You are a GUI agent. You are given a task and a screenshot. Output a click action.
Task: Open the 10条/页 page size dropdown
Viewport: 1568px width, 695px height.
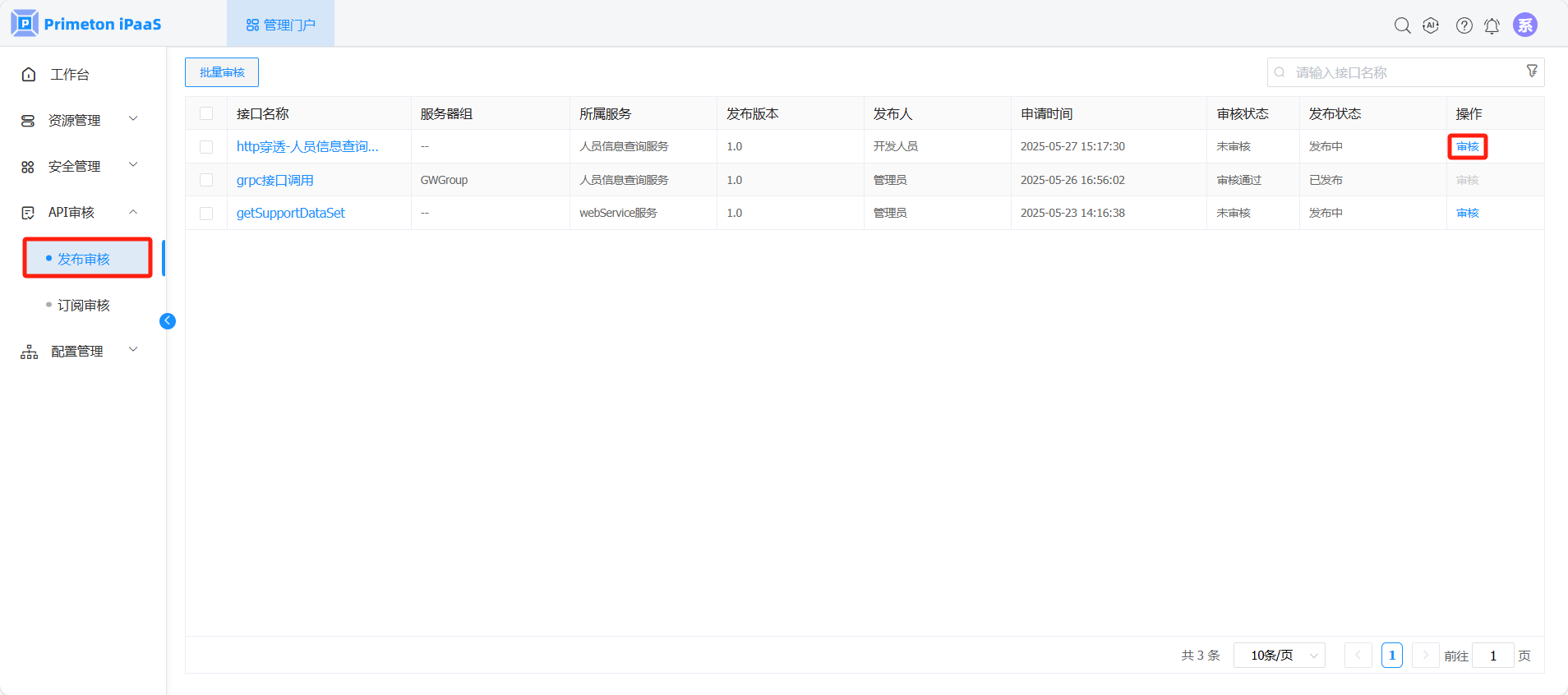(1279, 656)
